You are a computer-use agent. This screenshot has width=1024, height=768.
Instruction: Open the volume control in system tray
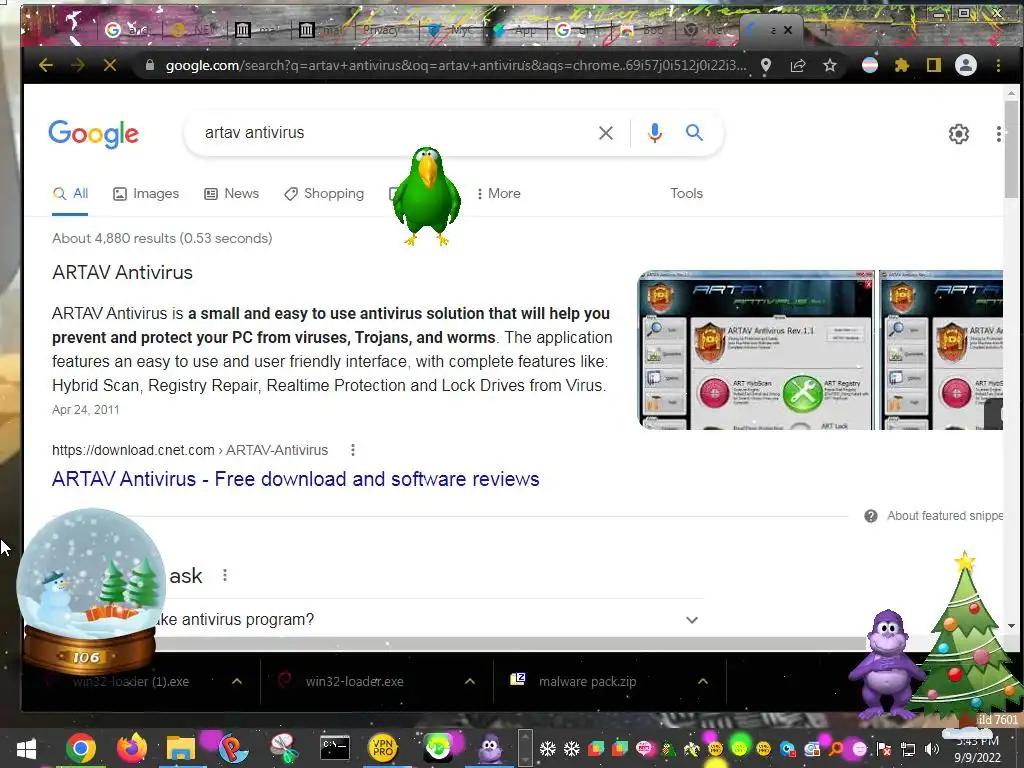coord(932,749)
